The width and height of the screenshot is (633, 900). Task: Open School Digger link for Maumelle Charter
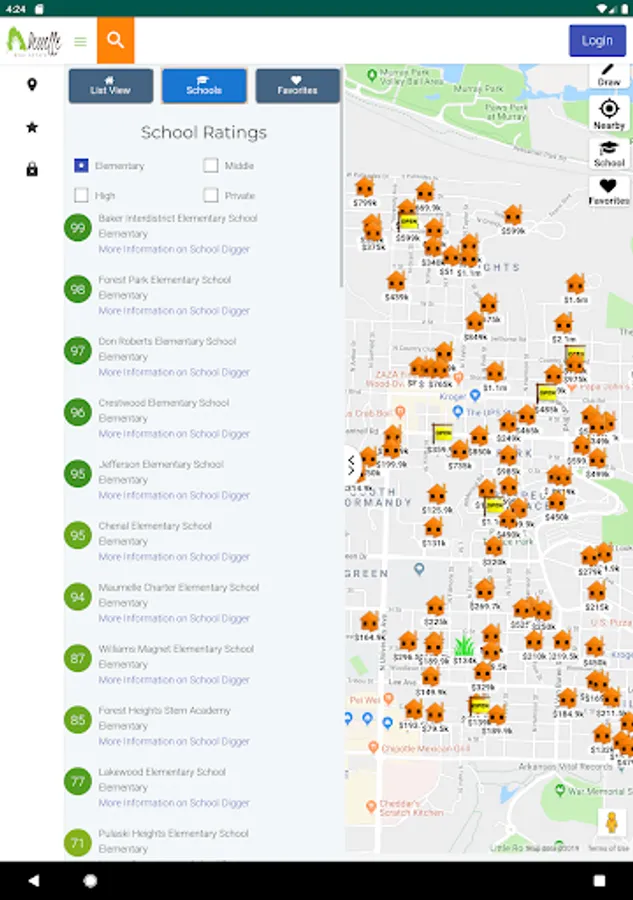pos(174,618)
